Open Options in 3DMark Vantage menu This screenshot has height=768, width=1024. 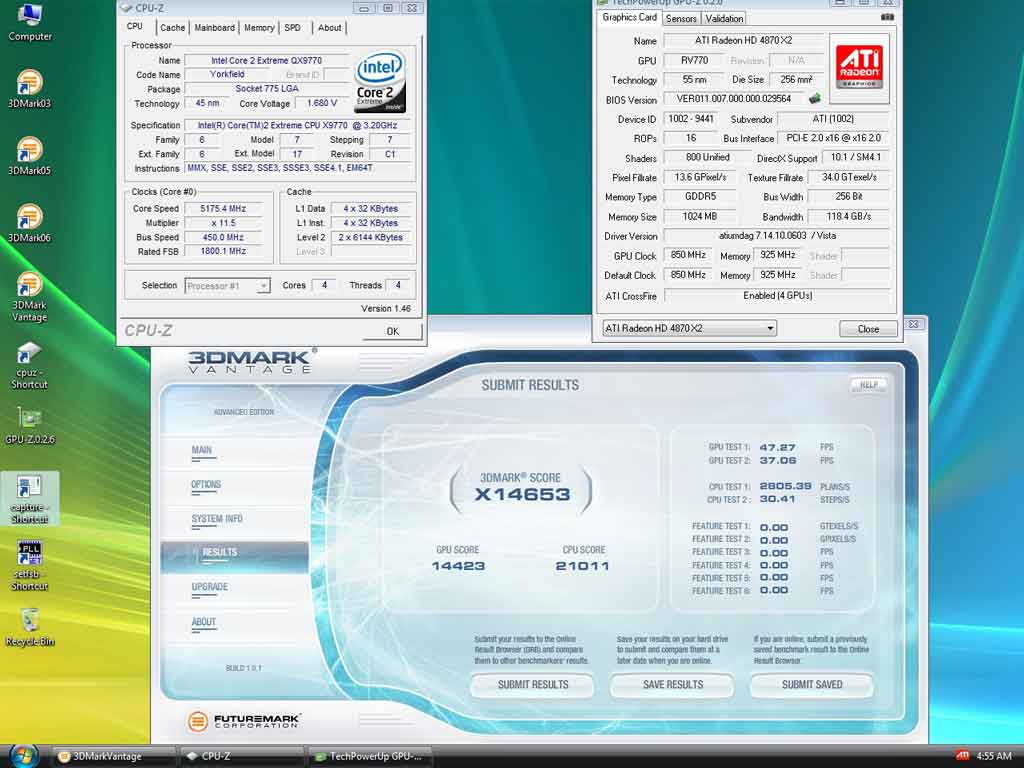click(206, 485)
